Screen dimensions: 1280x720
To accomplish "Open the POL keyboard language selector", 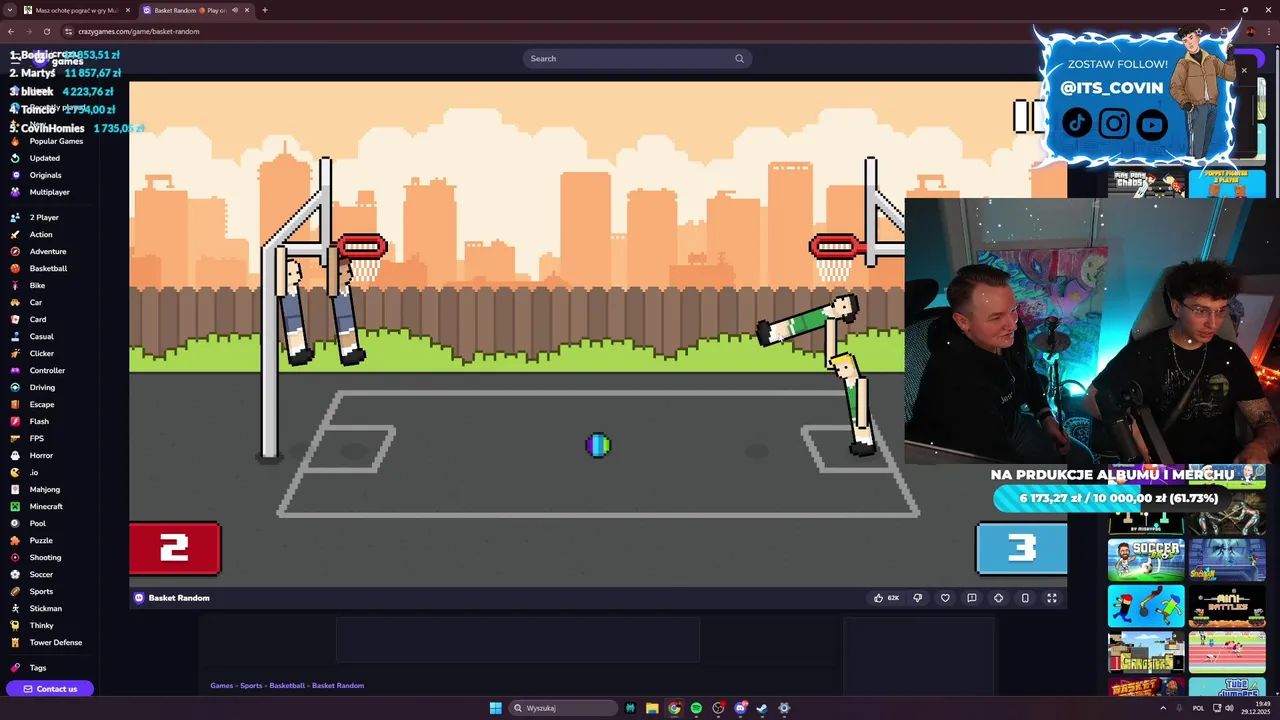I will point(1198,708).
